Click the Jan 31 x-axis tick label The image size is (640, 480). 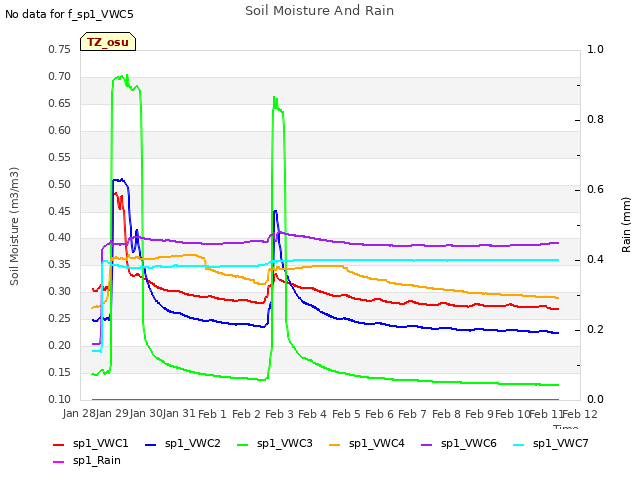pyautogui.click(x=179, y=413)
